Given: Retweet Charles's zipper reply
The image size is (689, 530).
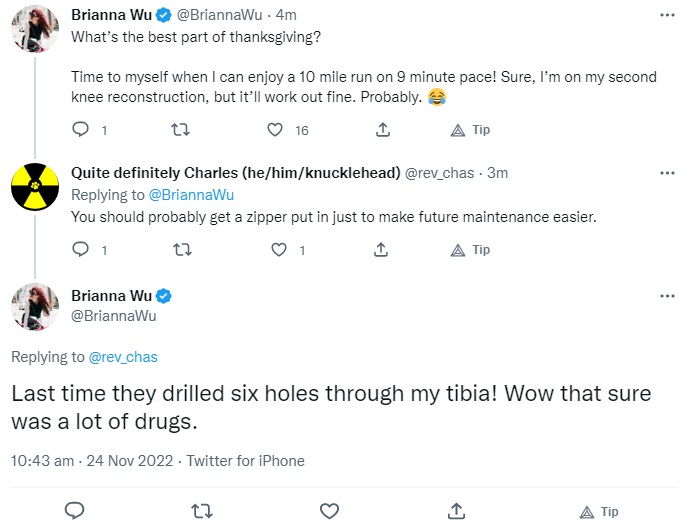Looking at the screenshot, I should coord(182,250).
